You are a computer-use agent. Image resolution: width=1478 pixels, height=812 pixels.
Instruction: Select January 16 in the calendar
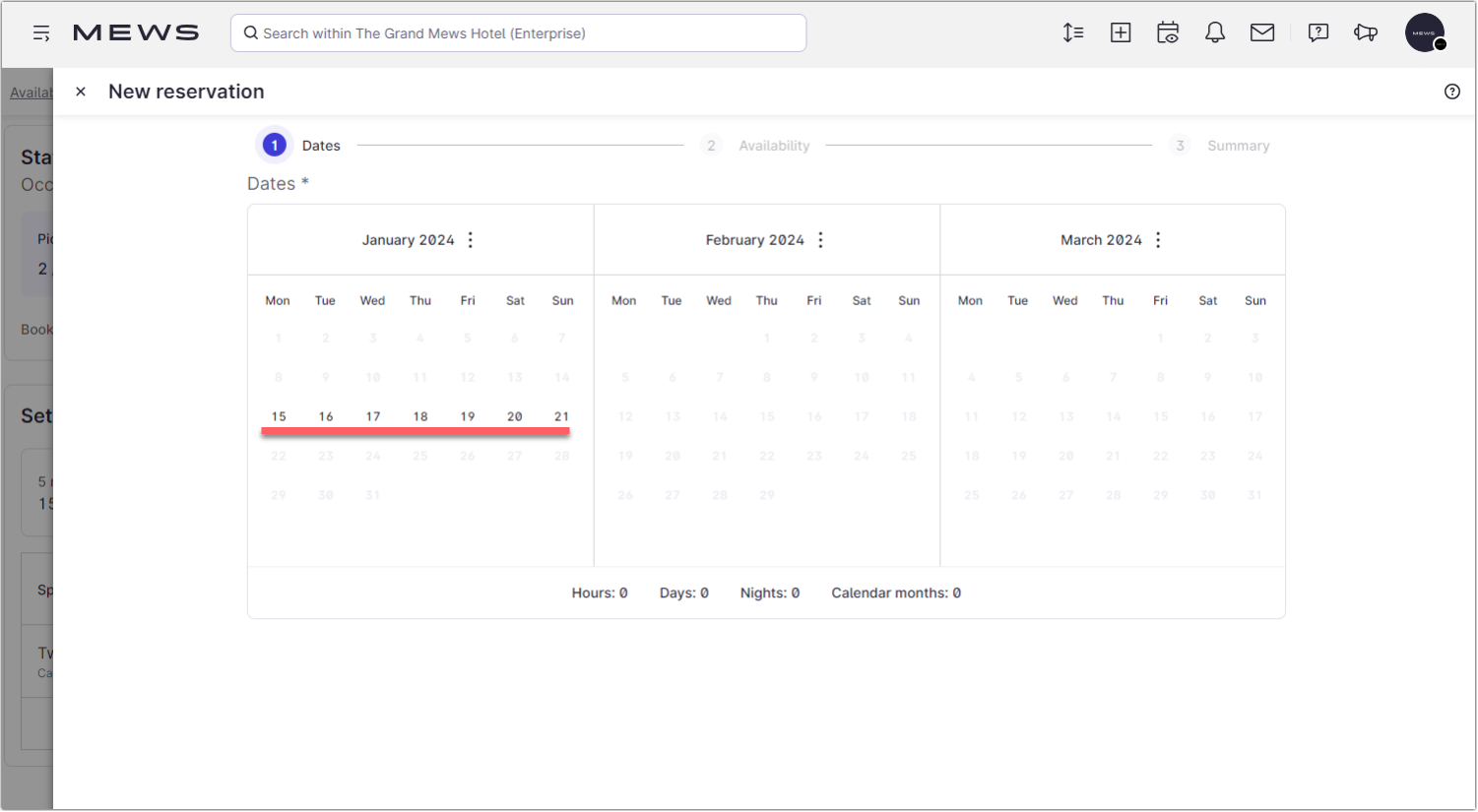(x=326, y=417)
